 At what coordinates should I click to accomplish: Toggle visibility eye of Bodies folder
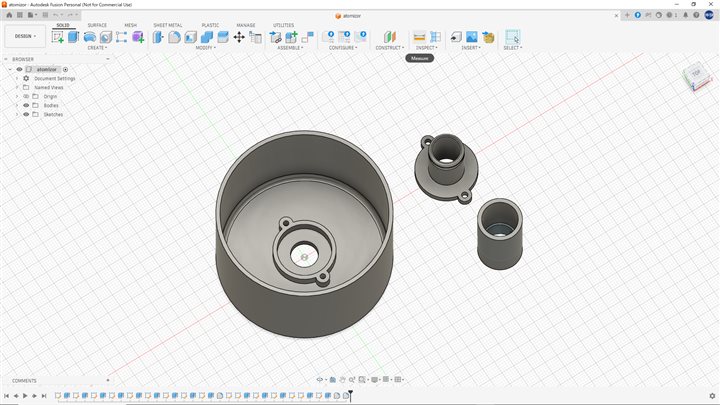26,105
